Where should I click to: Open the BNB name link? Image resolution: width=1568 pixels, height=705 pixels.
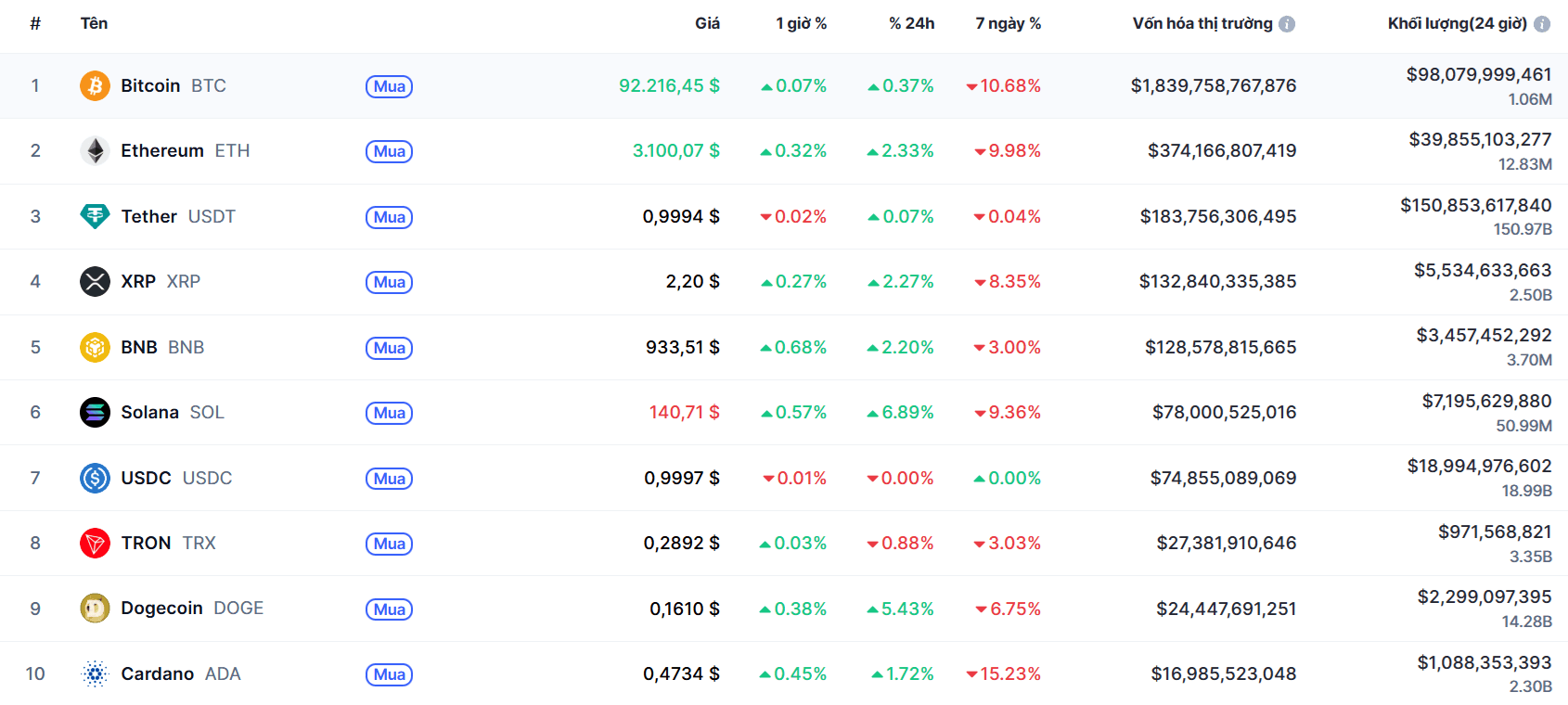click(x=162, y=347)
